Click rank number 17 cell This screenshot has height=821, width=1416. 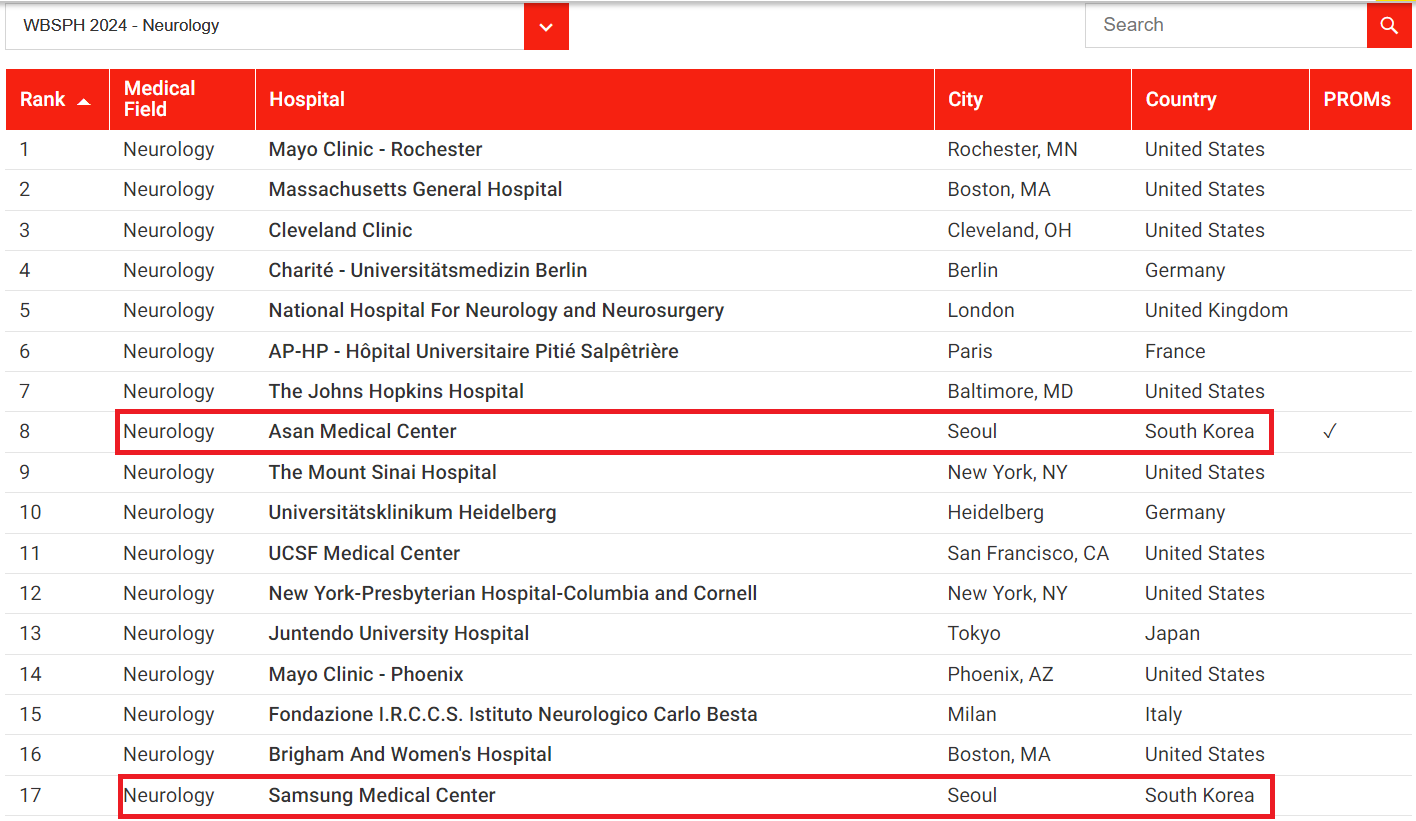(31, 795)
